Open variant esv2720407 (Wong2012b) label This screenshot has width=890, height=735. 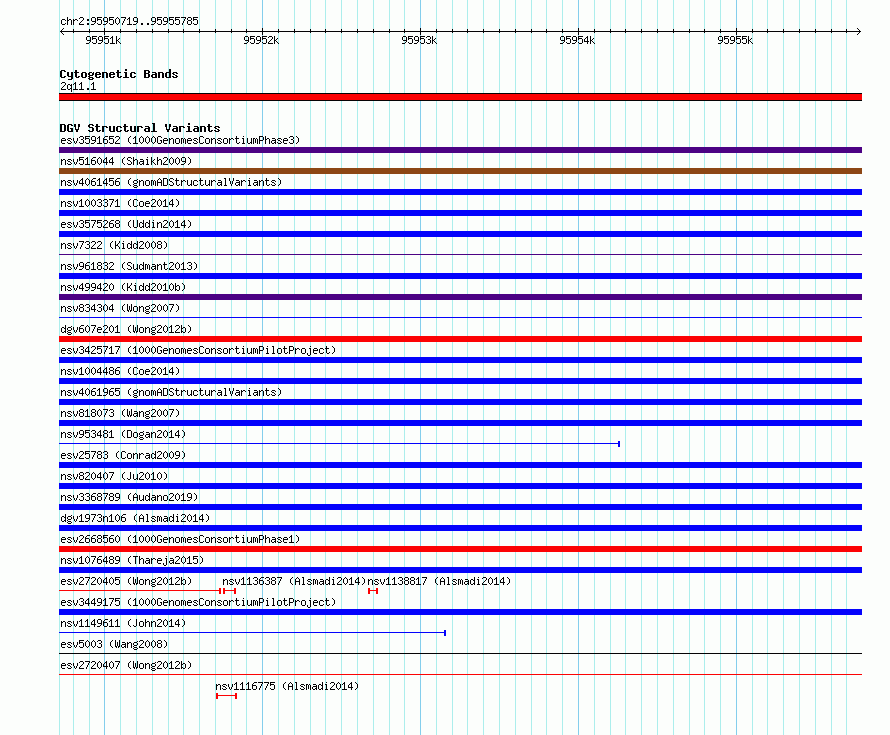point(126,665)
